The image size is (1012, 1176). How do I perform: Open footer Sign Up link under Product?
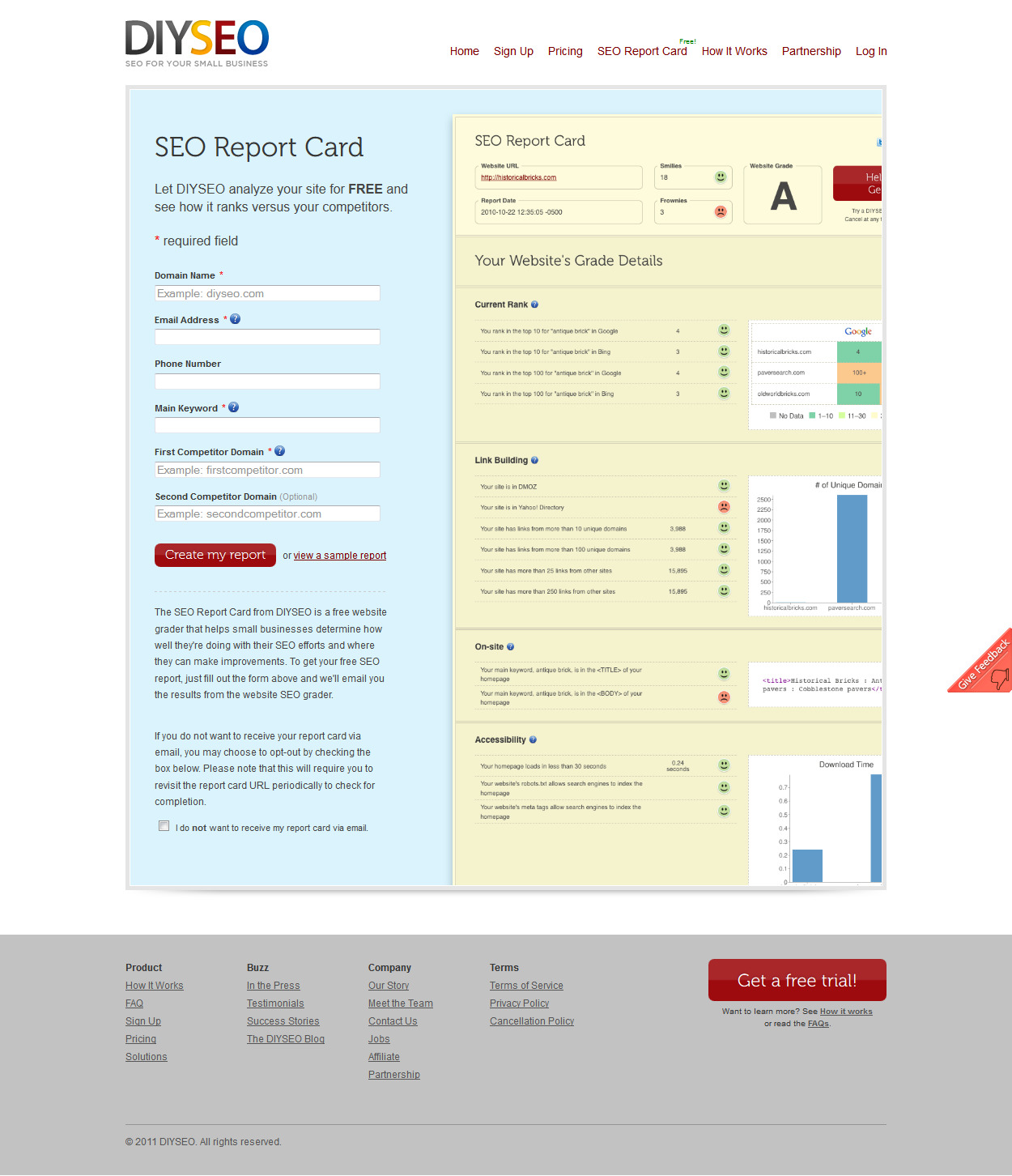[x=143, y=1021]
